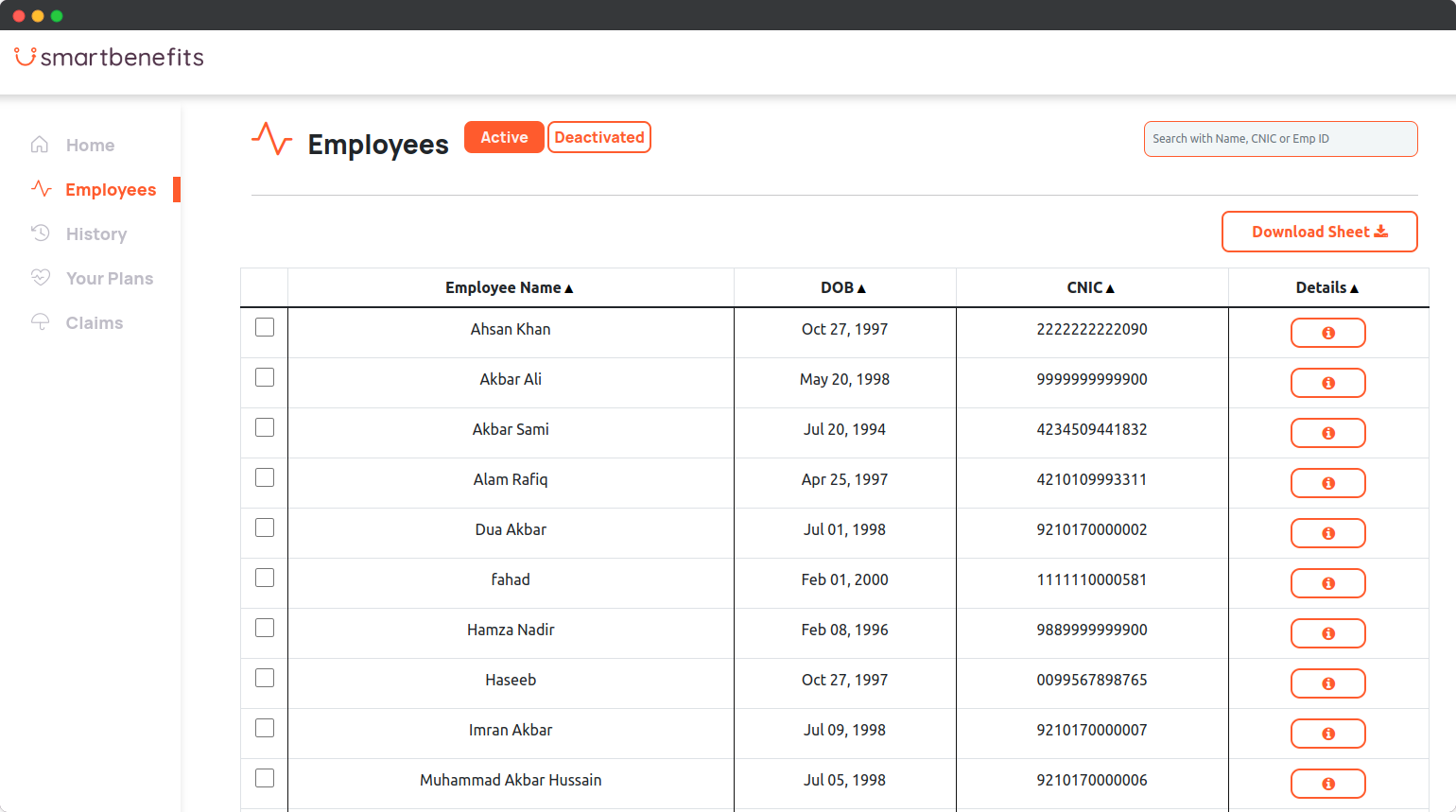1456x812 pixels.
Task: Tick the checkbox for Muhammad Akbar Hussain
Action: (x=265, y=778)
